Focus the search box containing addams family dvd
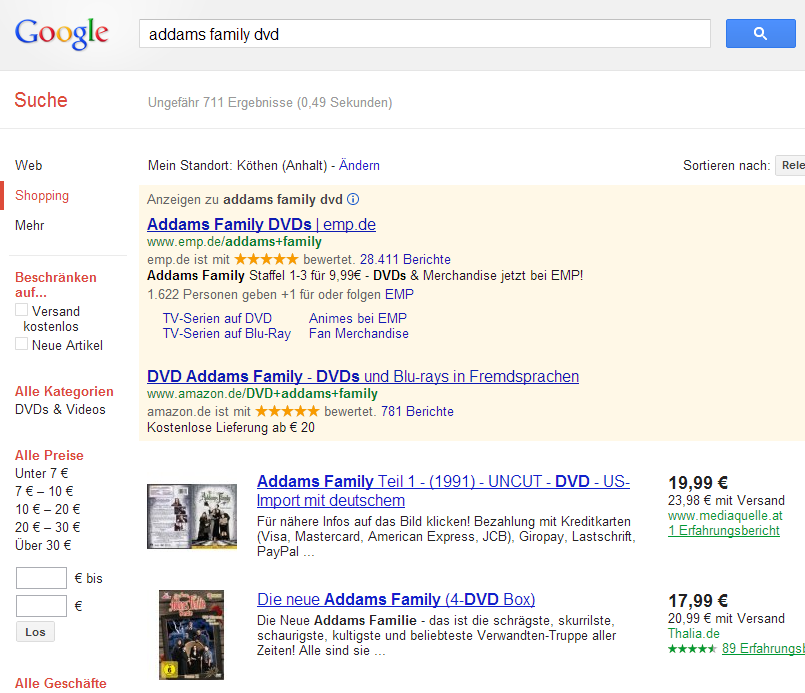This screenshot has width=805, height=693. [425, 34]
